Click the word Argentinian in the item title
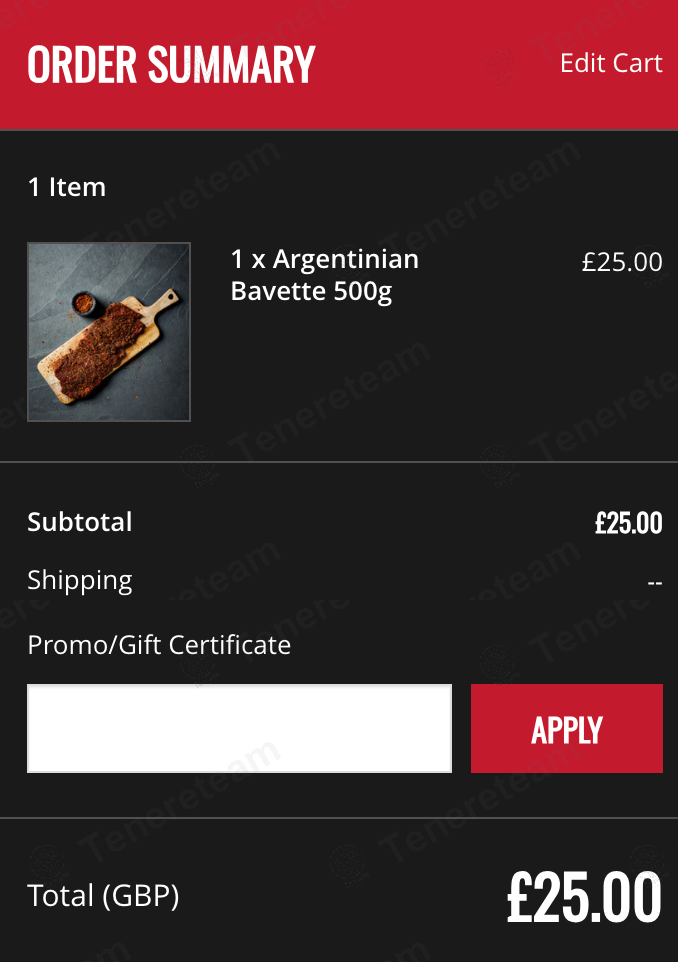678x962 pixels. pos(345,260)
